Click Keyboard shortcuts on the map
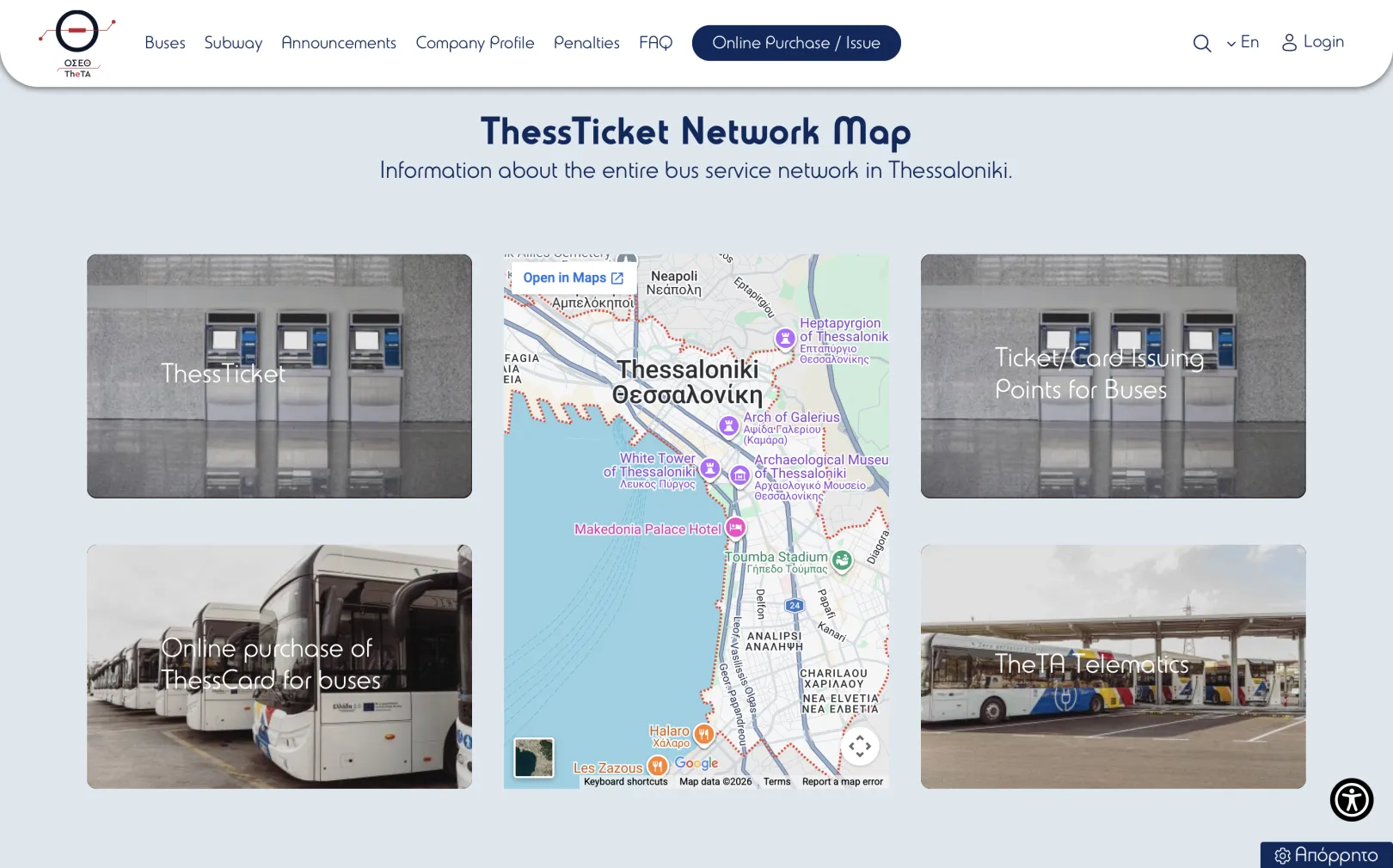The height and width of the screenshot is (868, 1393). [625, 782]
